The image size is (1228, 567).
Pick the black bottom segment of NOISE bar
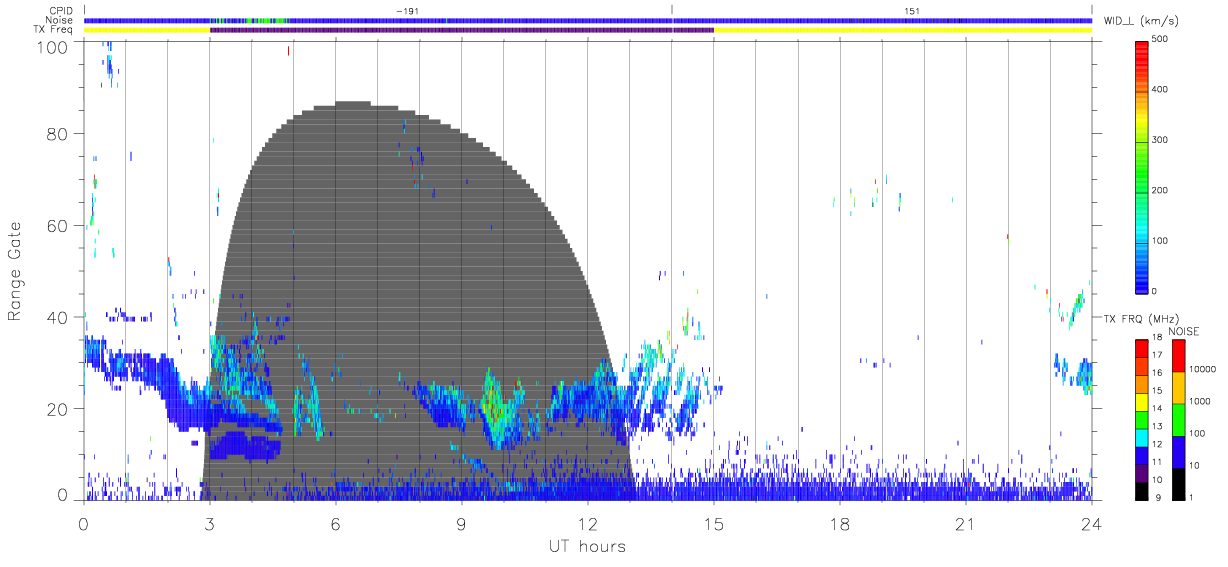click(1178, 482)
